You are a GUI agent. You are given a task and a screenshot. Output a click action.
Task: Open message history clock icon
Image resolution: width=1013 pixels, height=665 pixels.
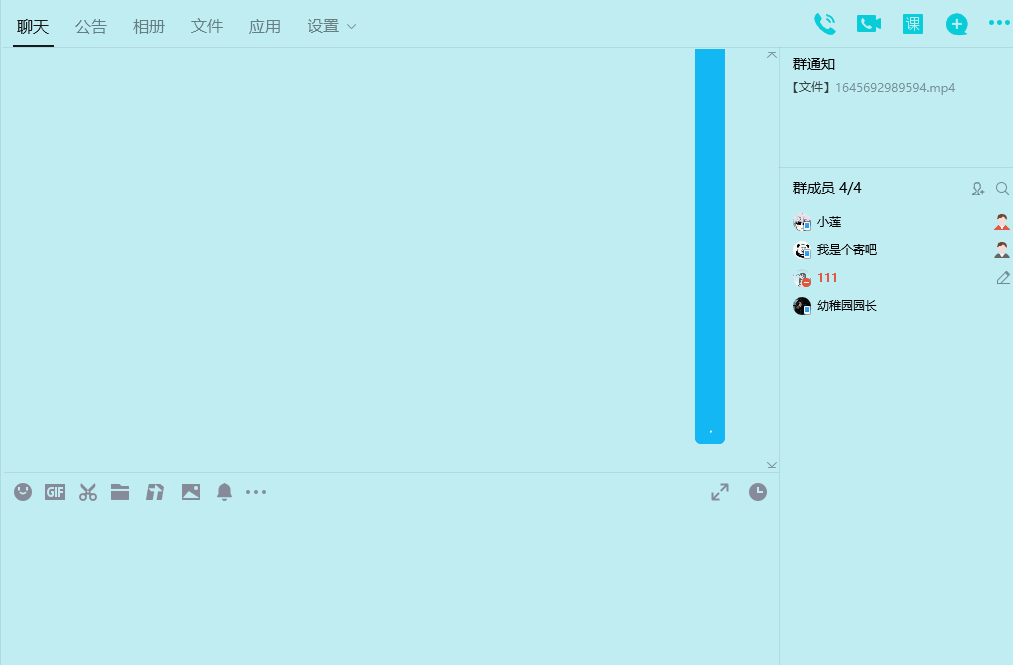click(758, 492)
